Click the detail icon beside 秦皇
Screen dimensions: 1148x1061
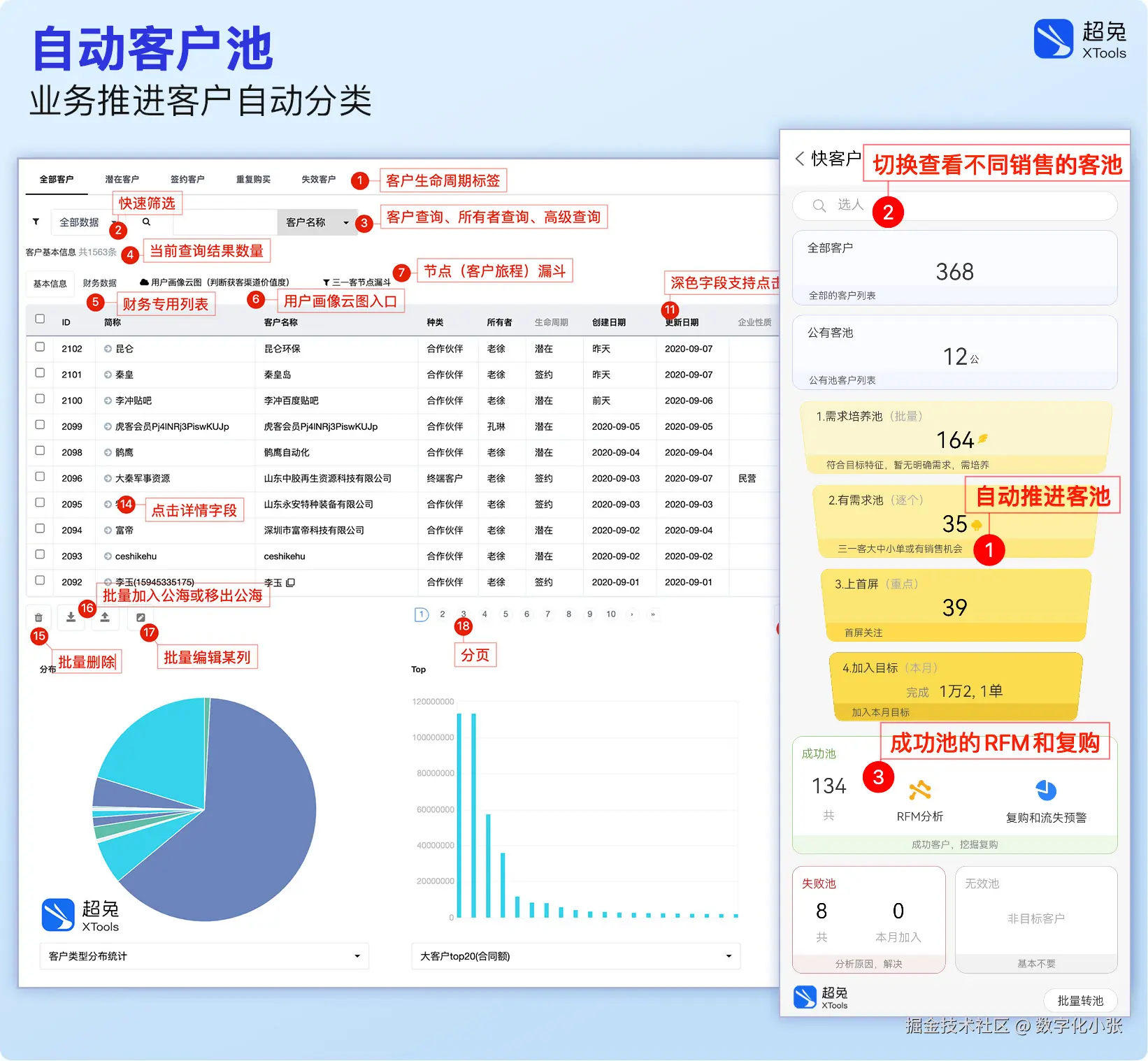(108, 375)
